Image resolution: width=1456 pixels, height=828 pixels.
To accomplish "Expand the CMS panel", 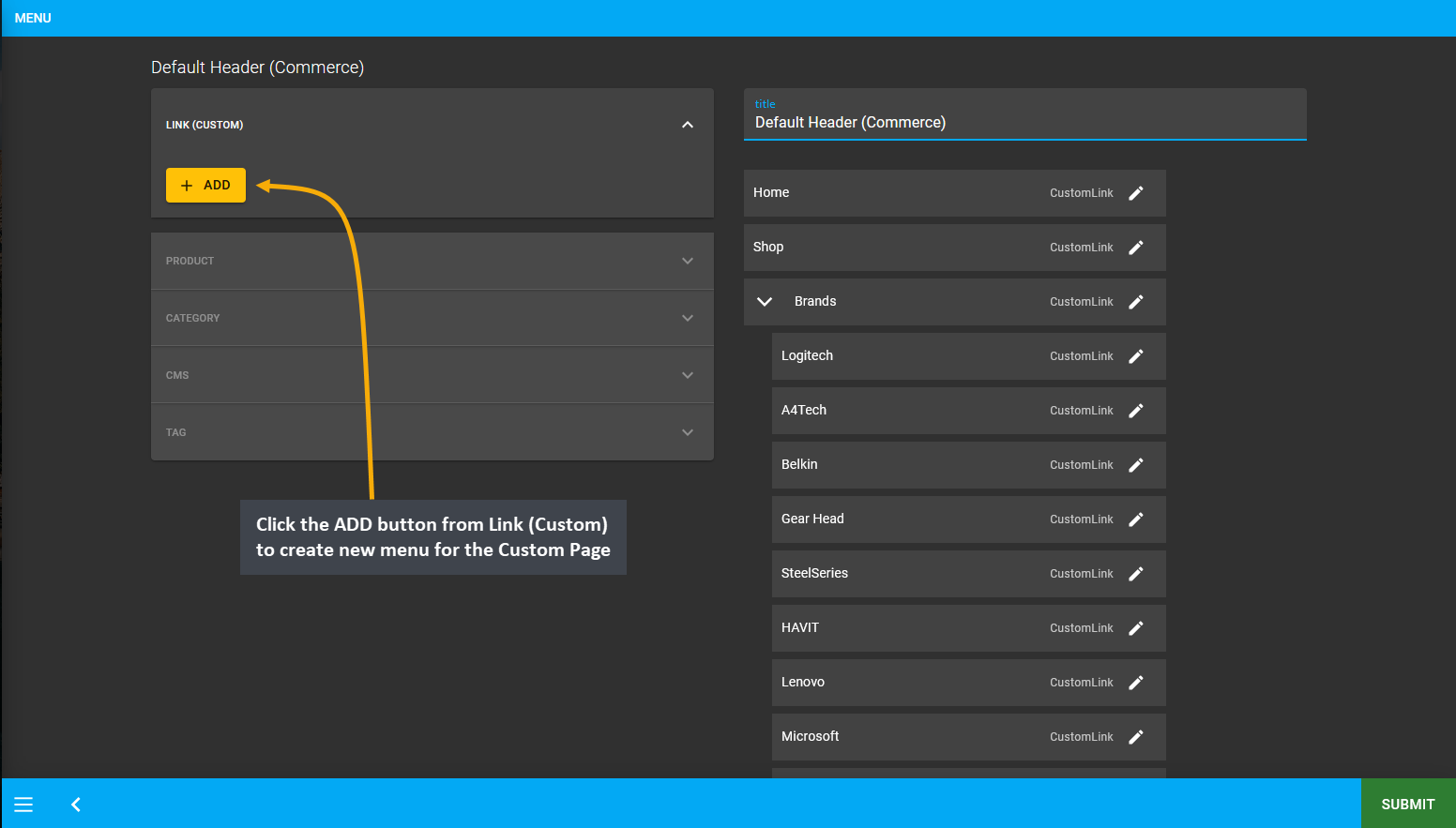I will pos(688,375).
